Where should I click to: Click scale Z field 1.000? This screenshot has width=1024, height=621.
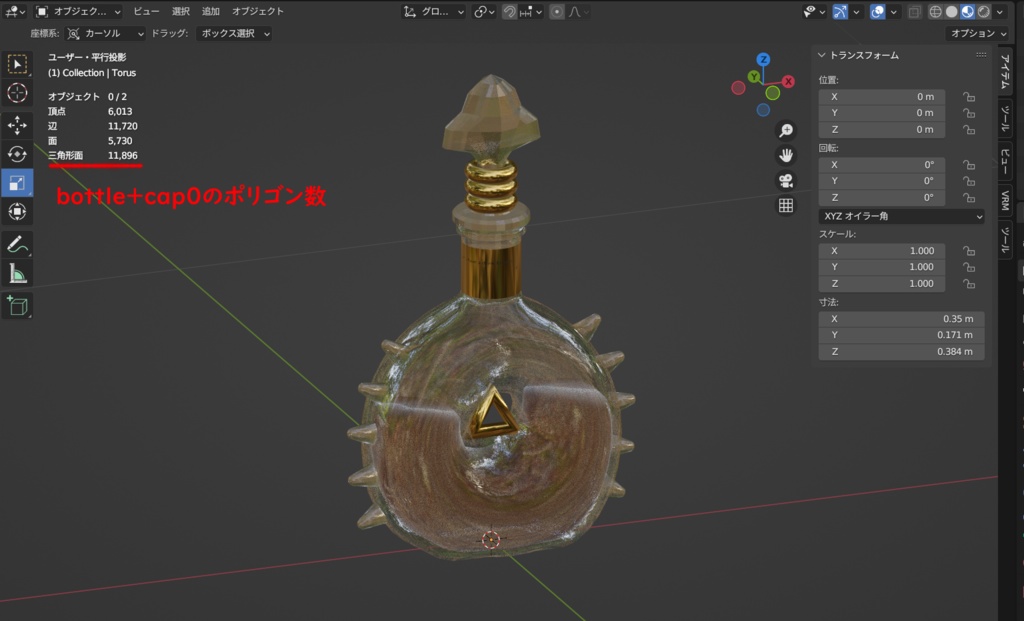(882, 283)
